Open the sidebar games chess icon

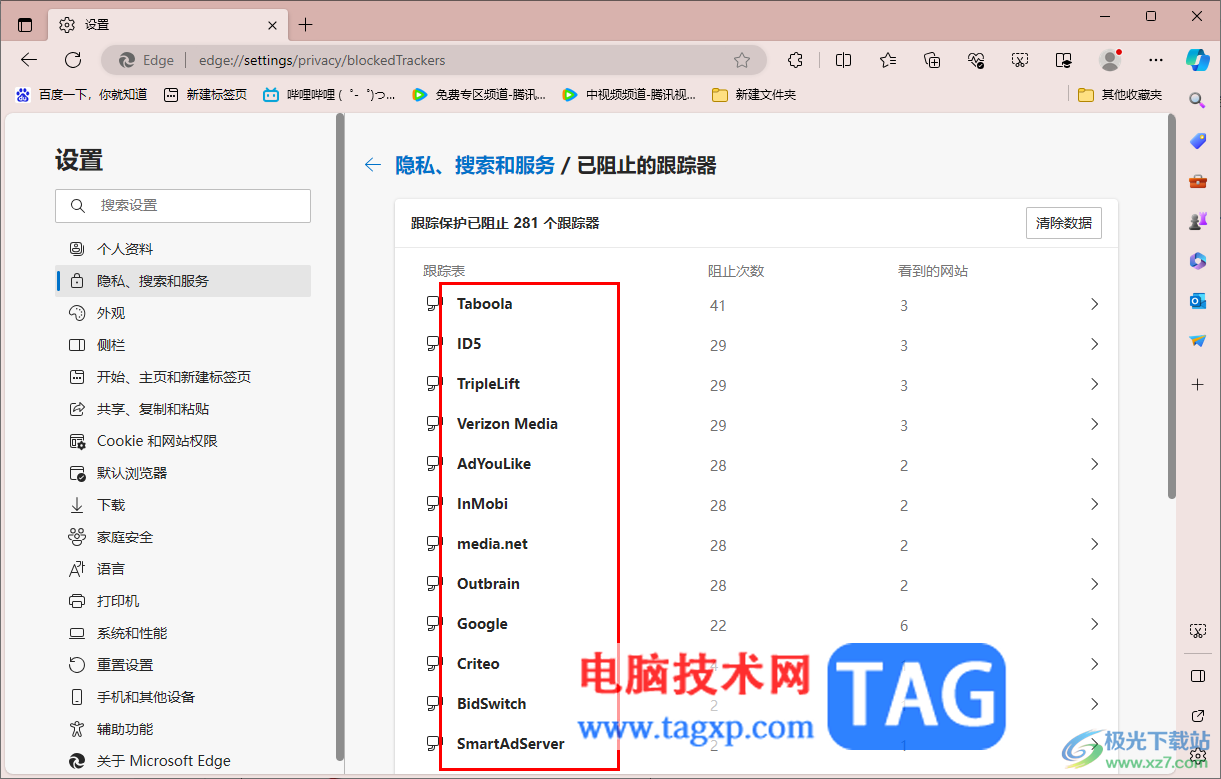[1197, 221]
